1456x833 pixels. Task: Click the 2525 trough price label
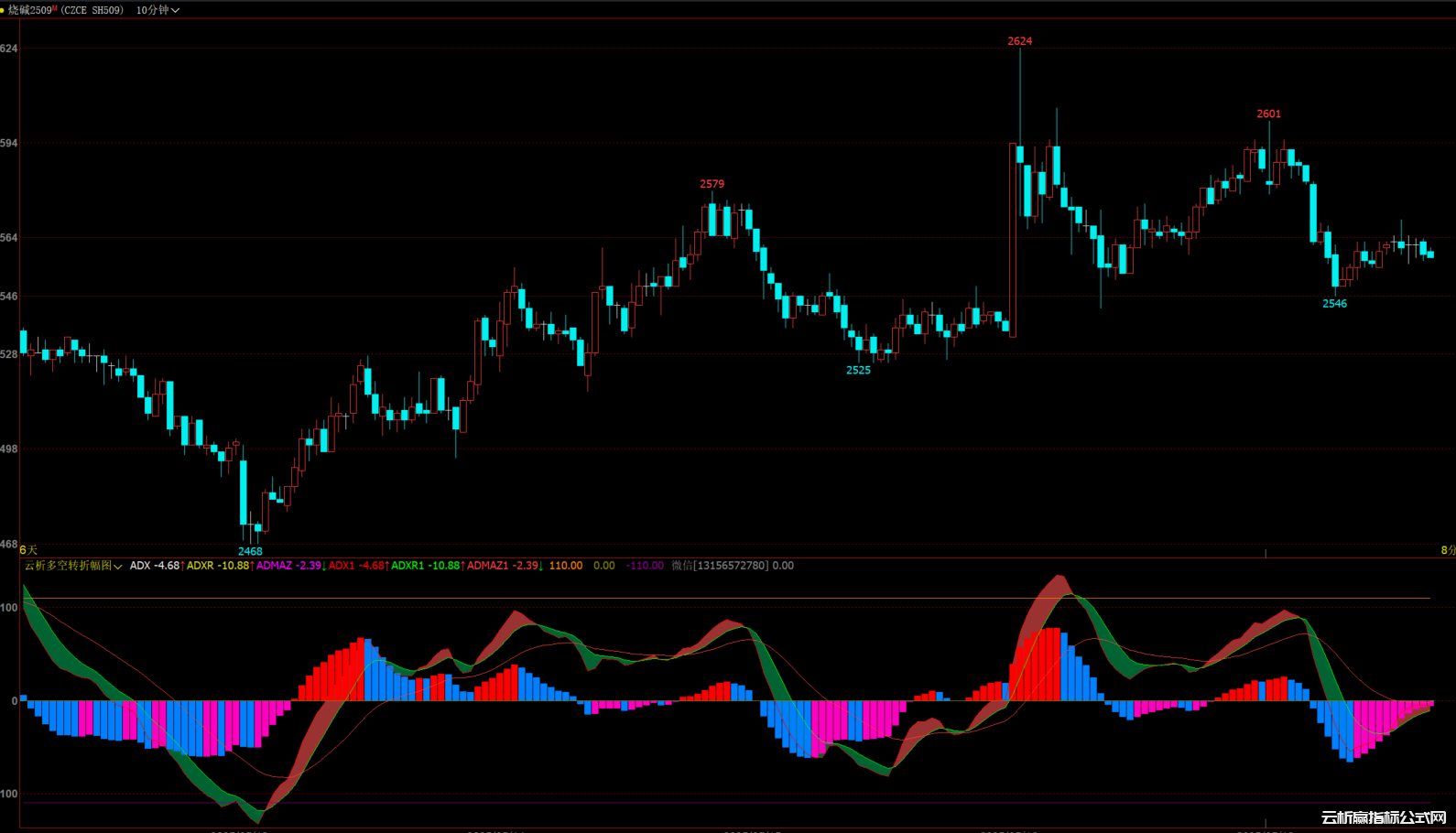(x=858, y=370)
